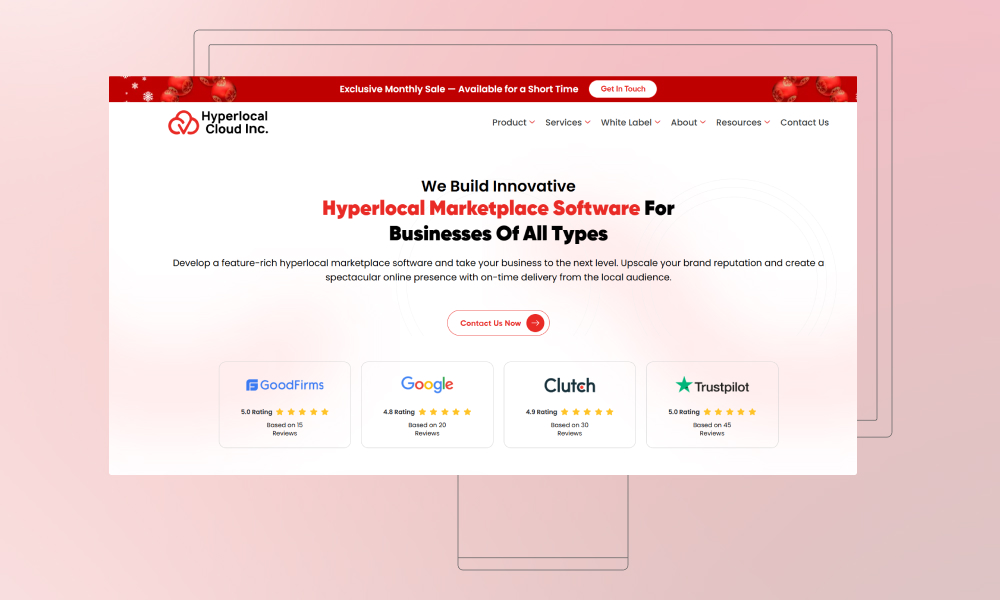This screenshot has width=1000, height=600.
Task: Expand the Product dropdown
Action: click(511, 122)
